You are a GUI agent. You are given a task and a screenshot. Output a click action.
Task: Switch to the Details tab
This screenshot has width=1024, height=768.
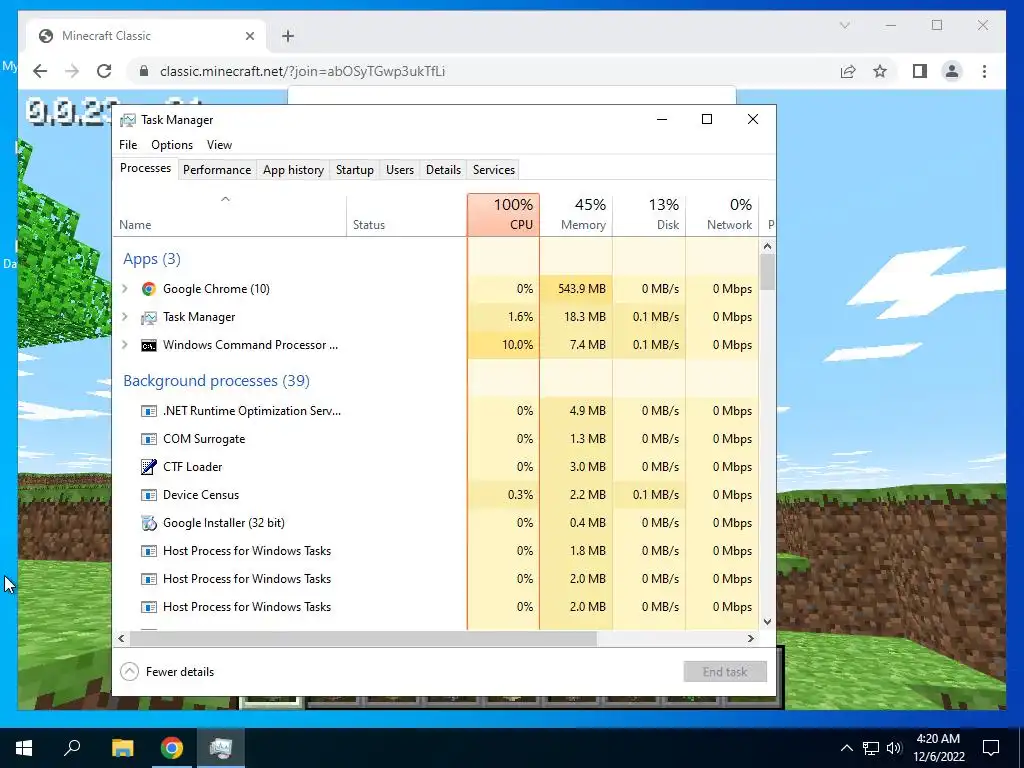443,170
